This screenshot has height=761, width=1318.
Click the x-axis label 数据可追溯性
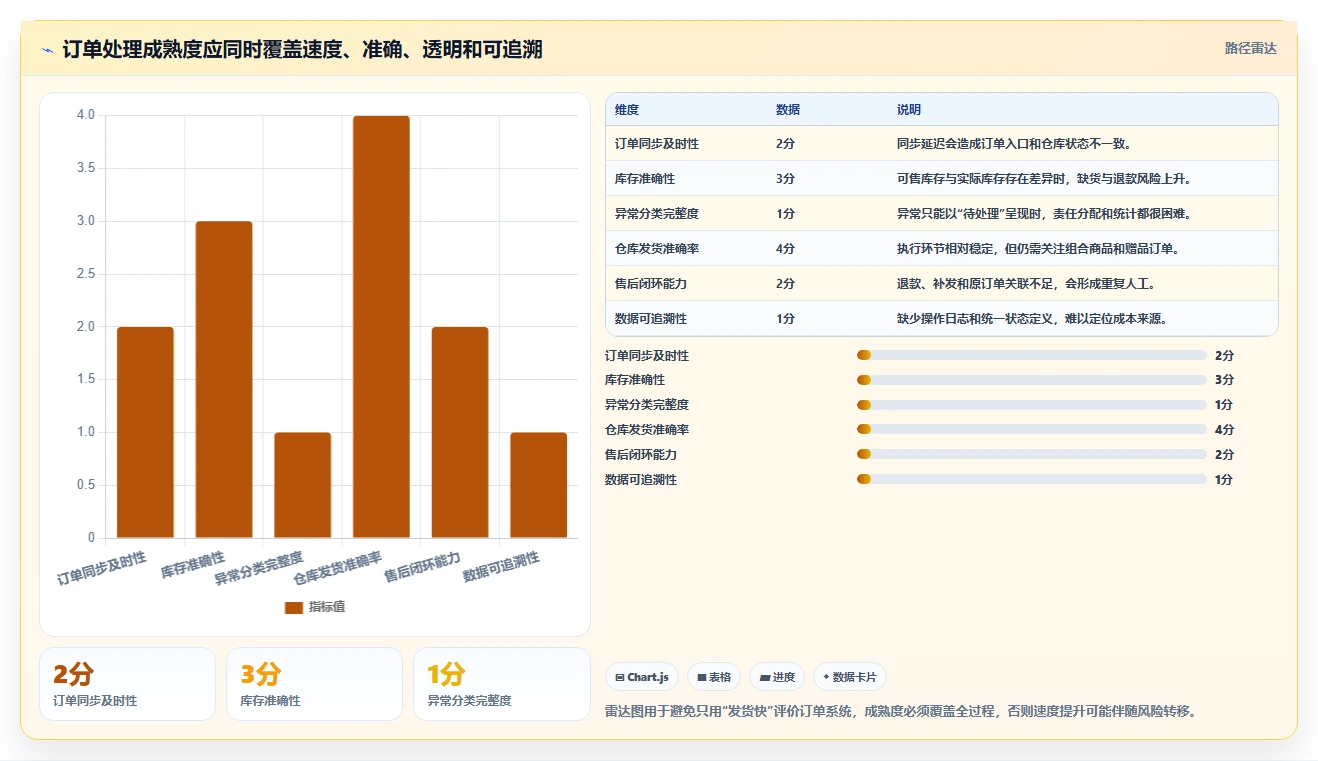(501, 567)
